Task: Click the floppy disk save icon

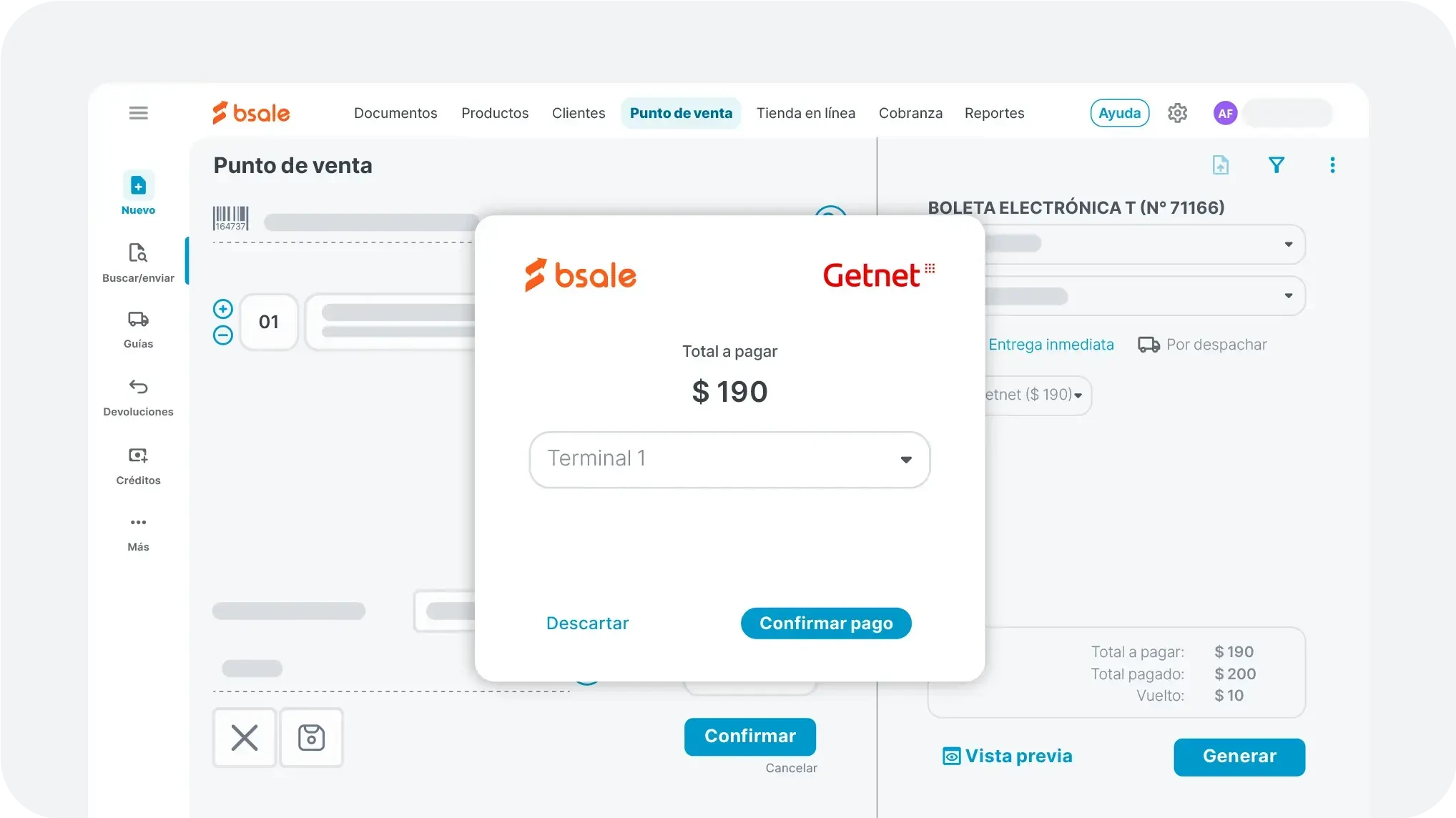Action: (x=312, y=737)
